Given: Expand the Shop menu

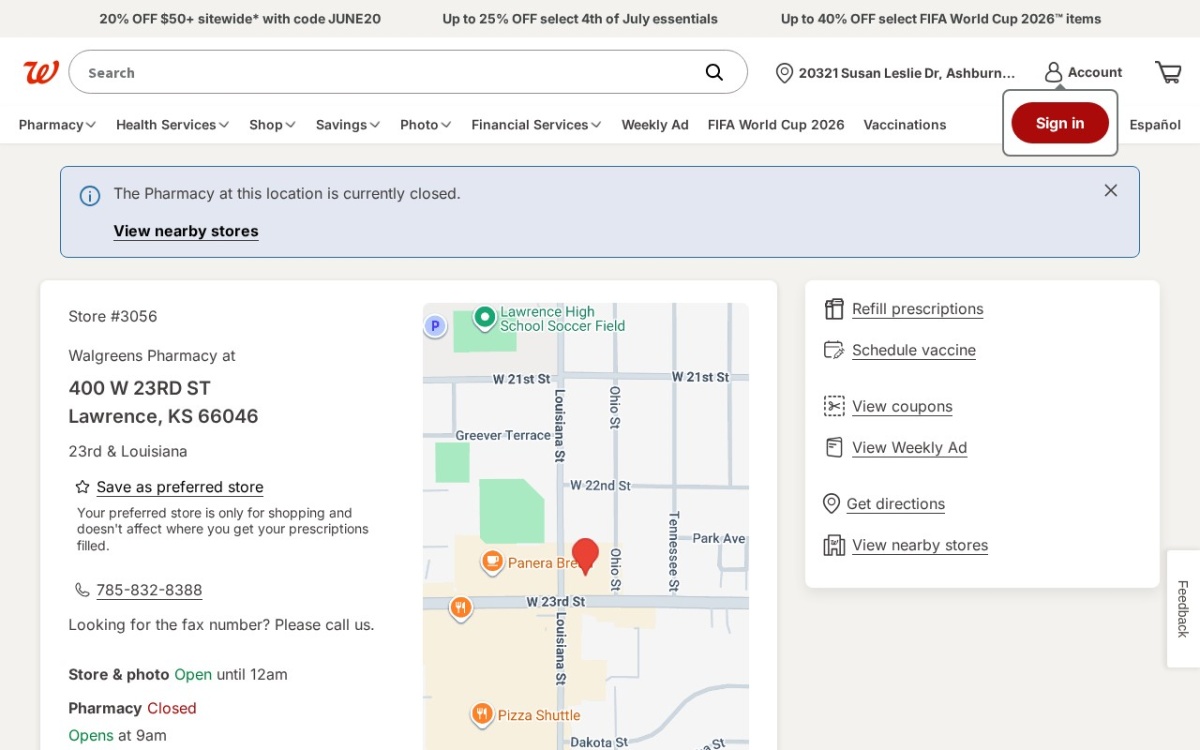Looking at the screenshot, I should 272,125.
